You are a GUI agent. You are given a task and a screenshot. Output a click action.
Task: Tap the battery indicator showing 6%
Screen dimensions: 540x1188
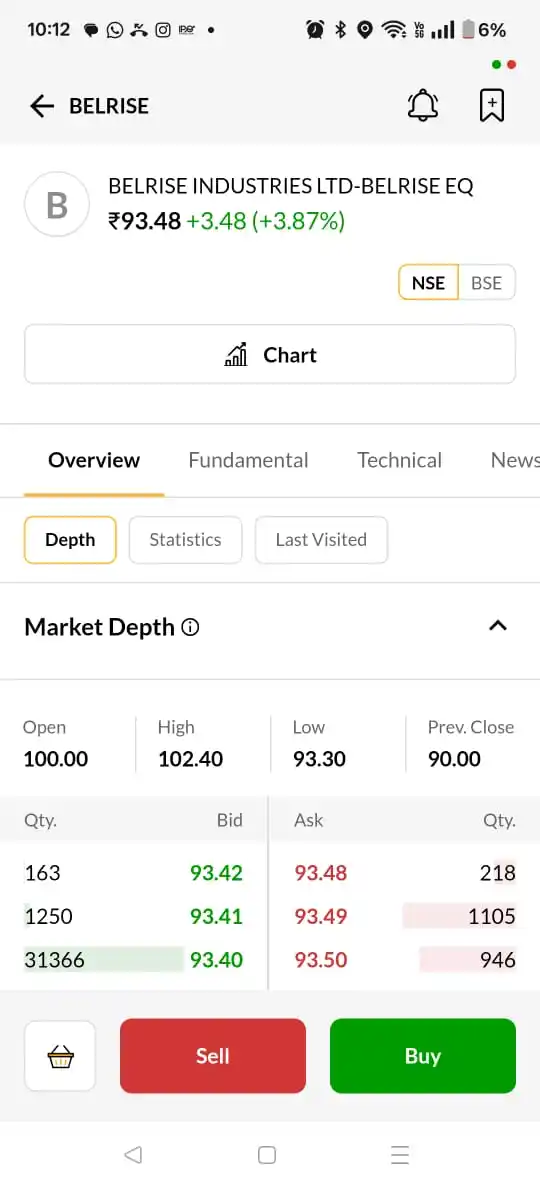483,30
